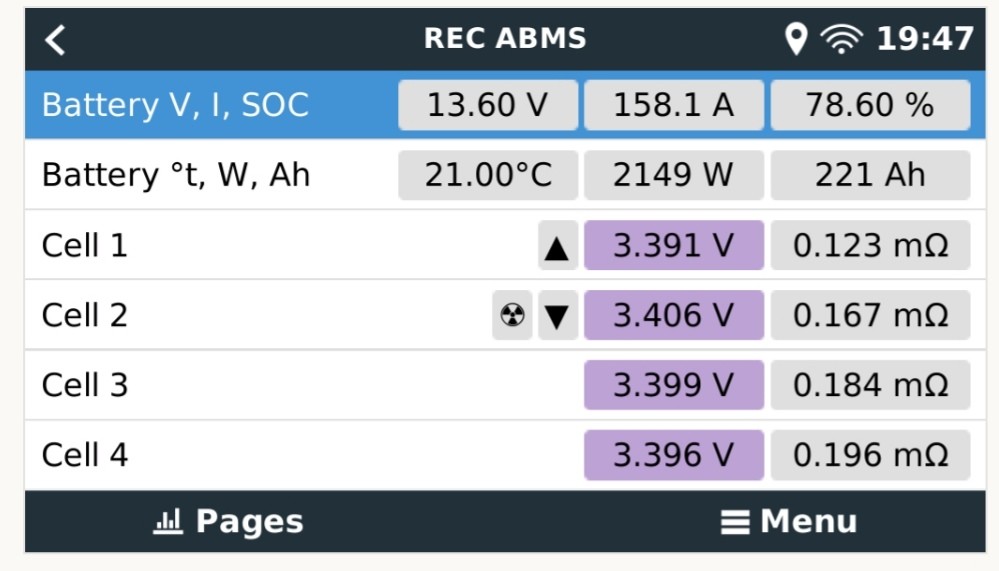Click the Wi-Fi signal icon
Viewport: 999px width, 571px height.
pos(842,39)
